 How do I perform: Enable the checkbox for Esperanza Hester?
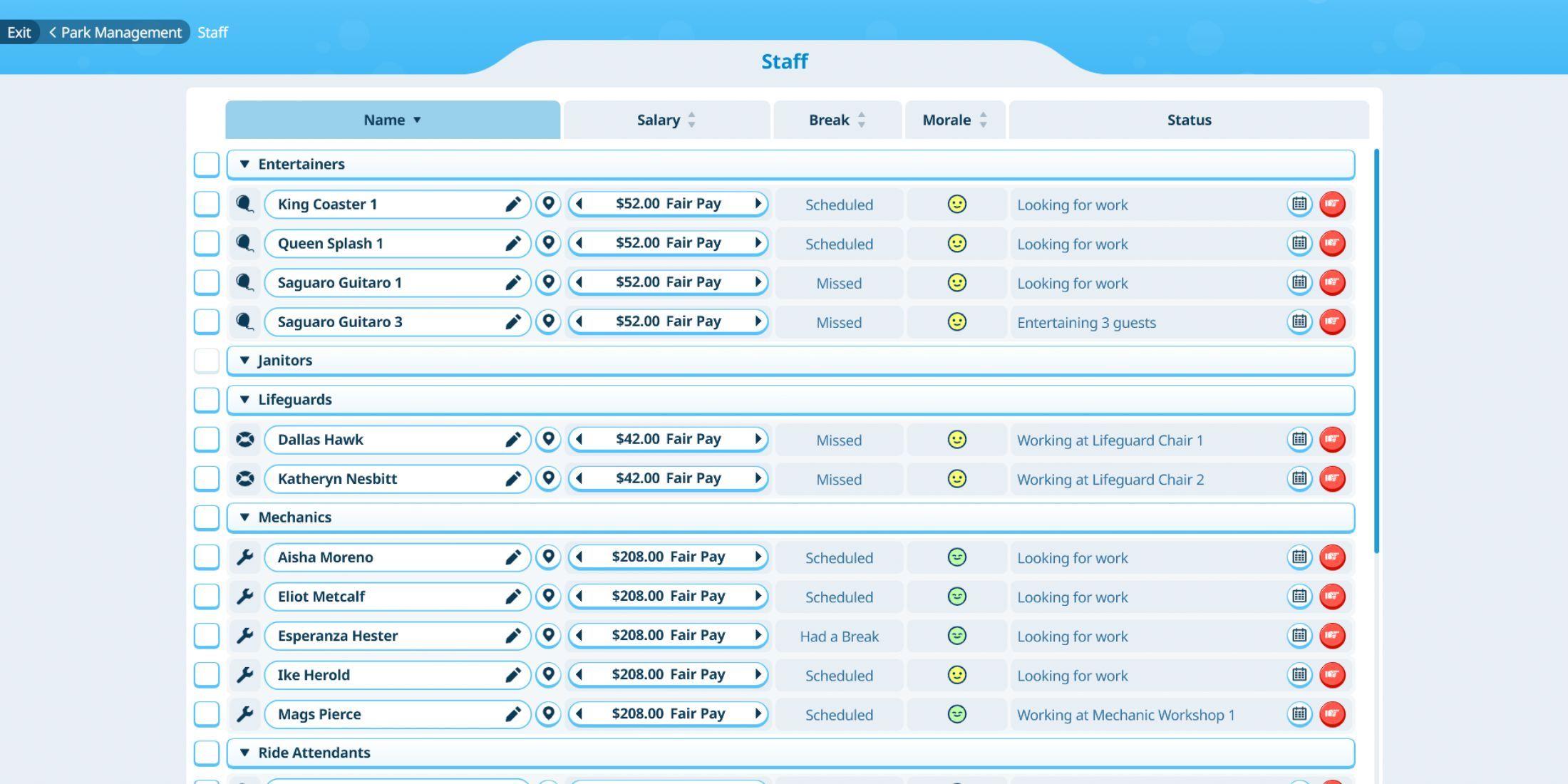tap(205, 635)
